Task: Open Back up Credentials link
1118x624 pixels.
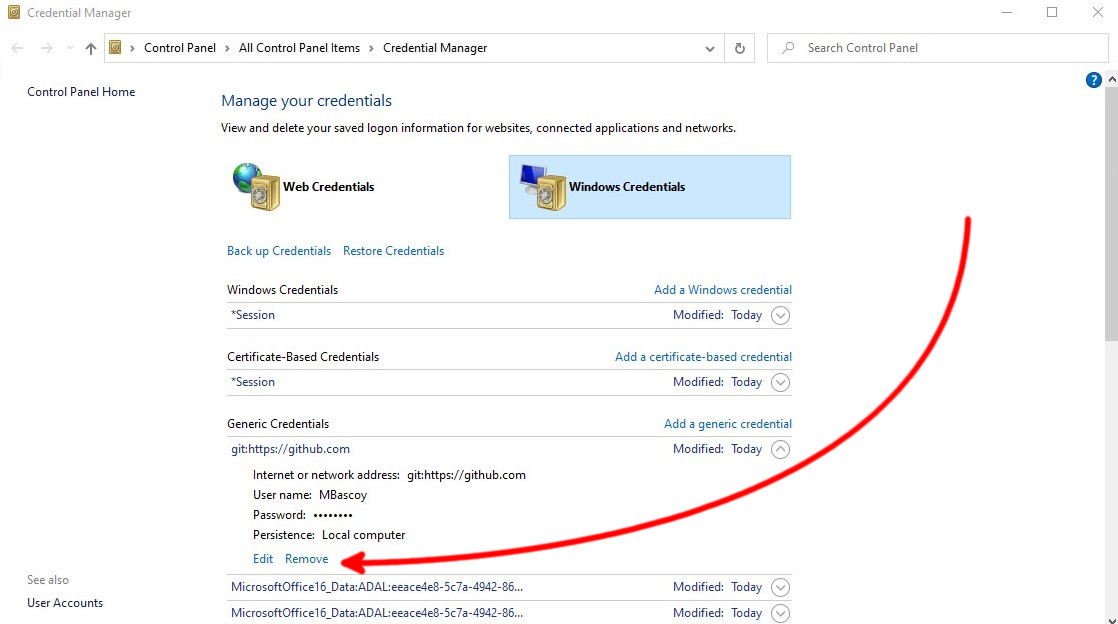Action: (x=279, y=251)
